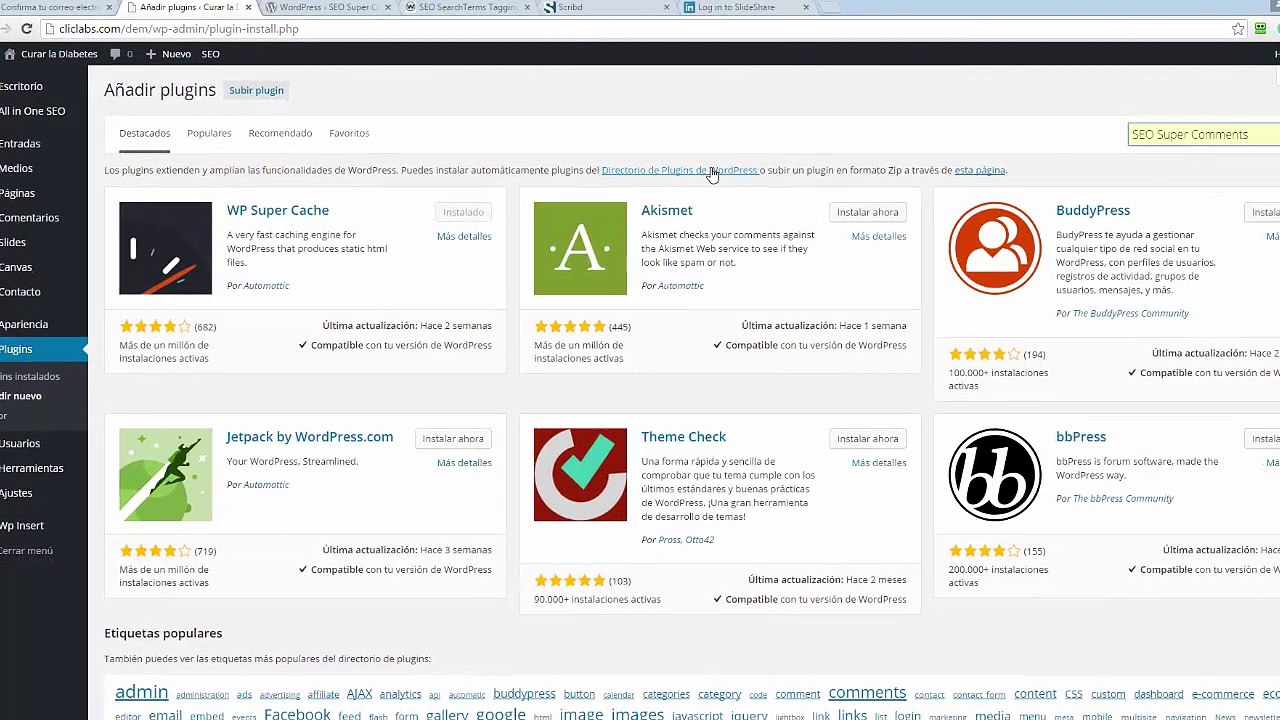
Task: Click the plus icon next to Nuevo
Action: 151,54
